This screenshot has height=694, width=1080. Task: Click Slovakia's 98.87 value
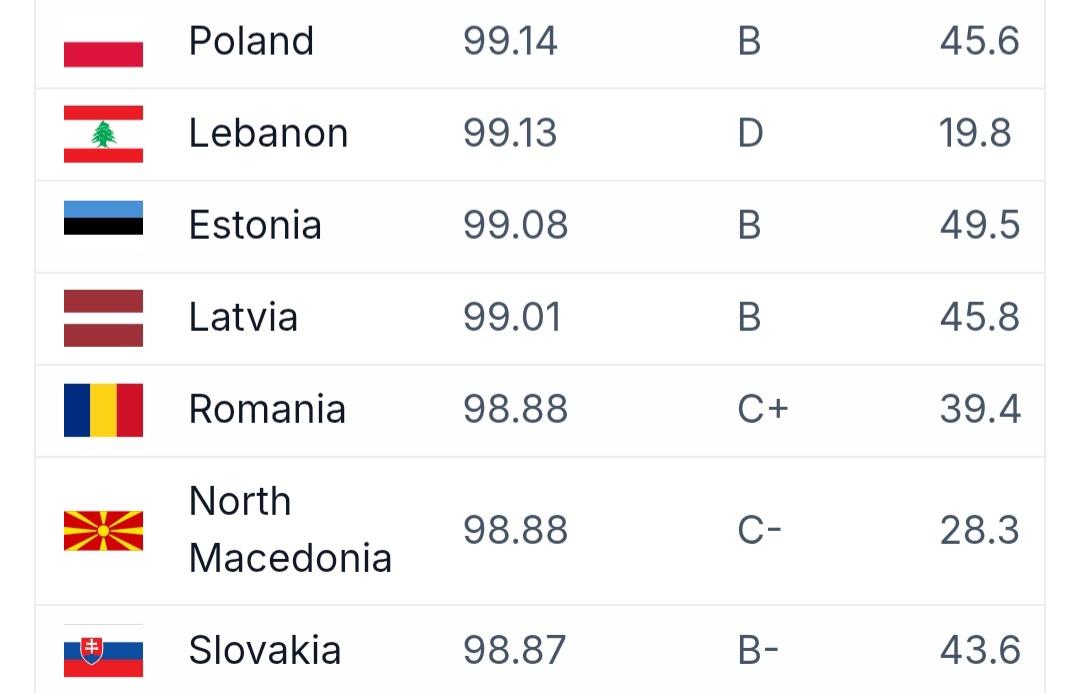[x=515, y=651]
